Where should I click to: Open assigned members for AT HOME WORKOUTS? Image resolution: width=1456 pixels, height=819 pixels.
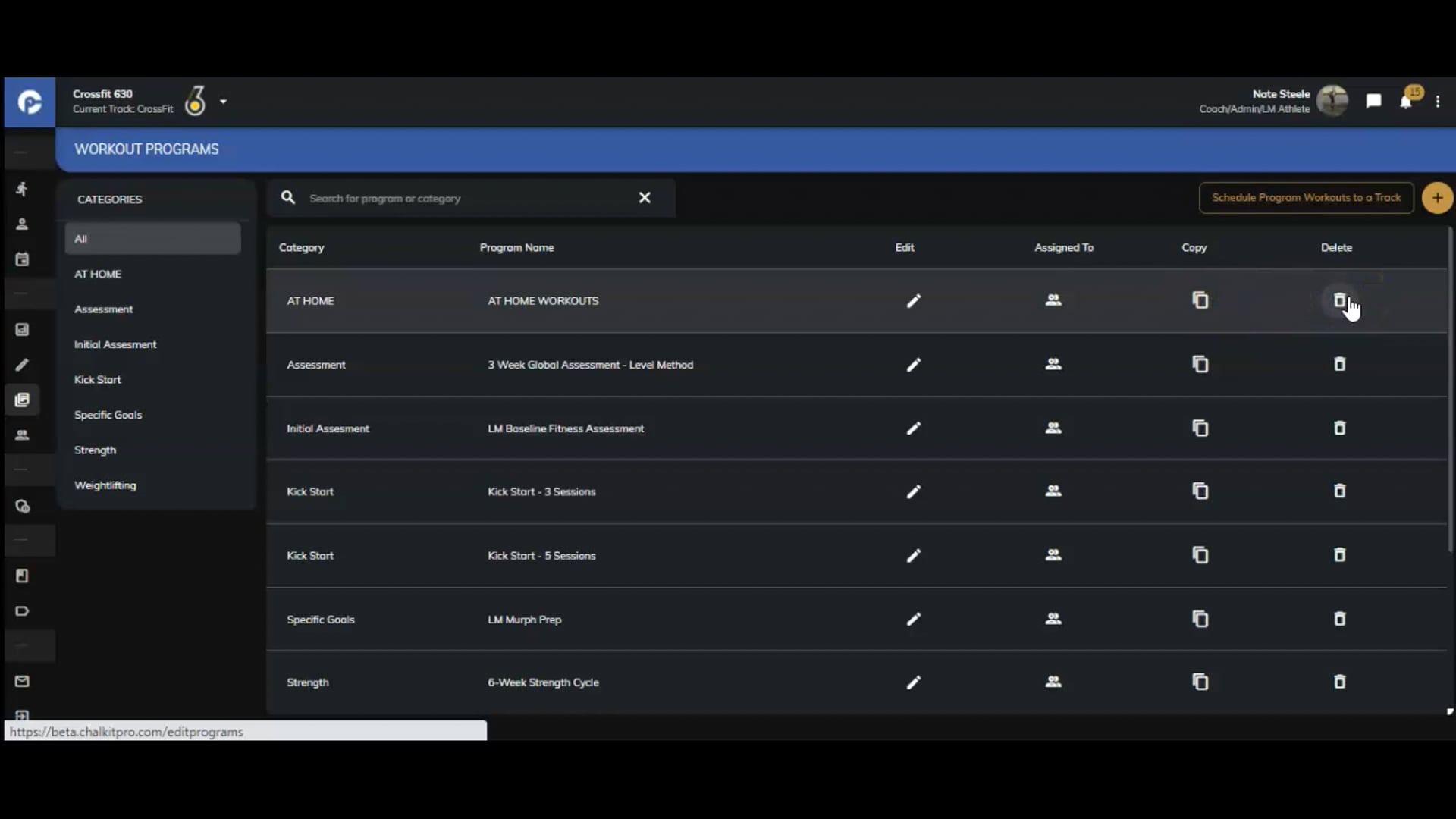coord(1053,300)
